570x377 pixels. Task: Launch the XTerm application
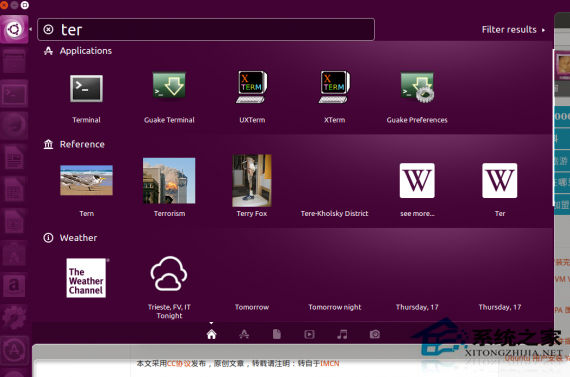click(x=334, y=87)
